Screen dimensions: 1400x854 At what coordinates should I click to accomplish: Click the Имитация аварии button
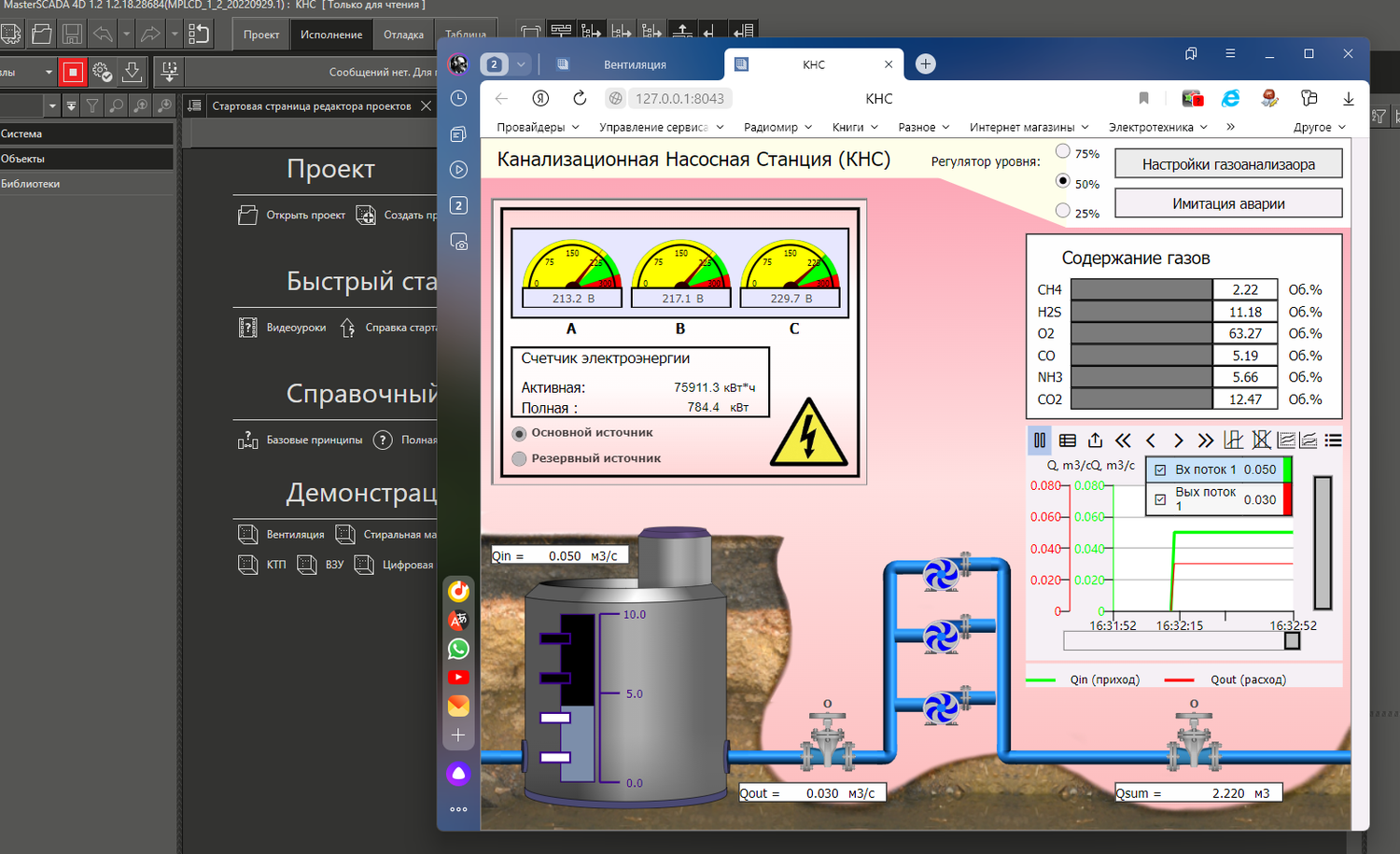click(1228, 203)
